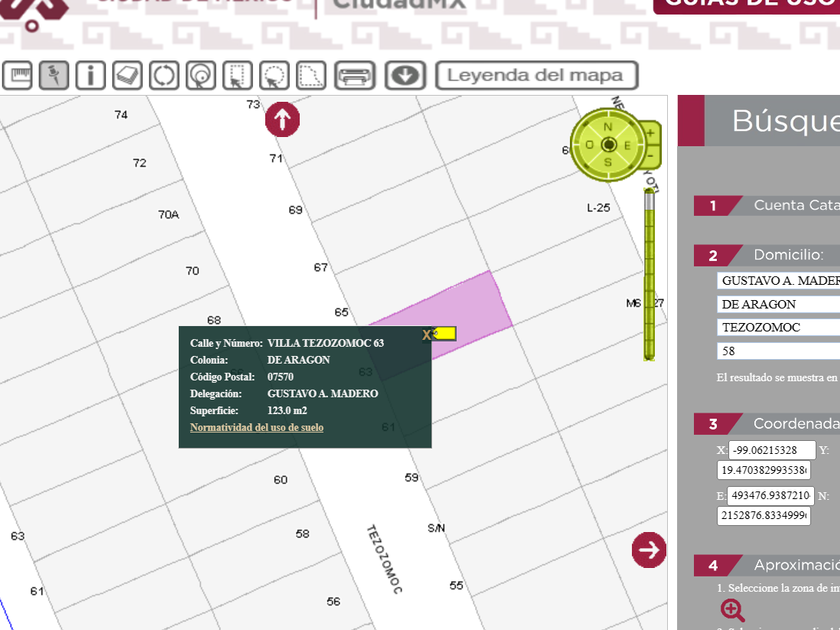
Task: Click the X coordinate input field
Action: (771, 450)
